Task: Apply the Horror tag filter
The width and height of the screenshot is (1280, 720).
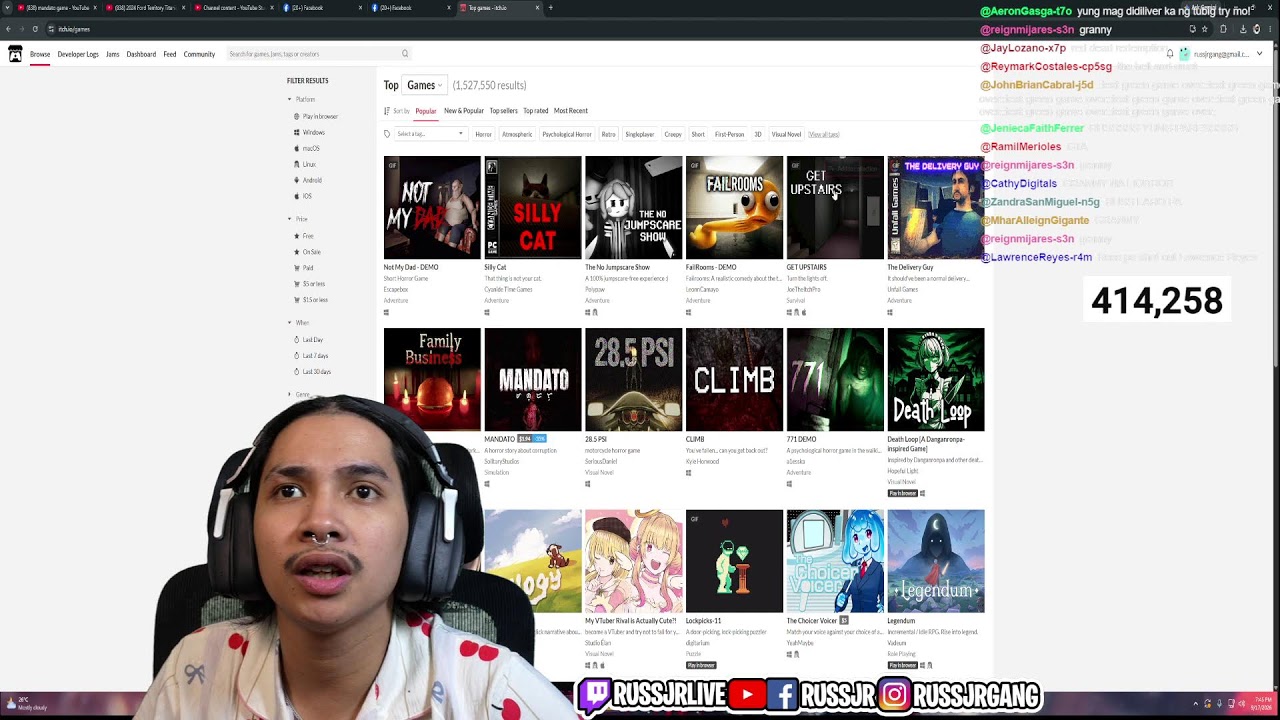Action: tap(483, 134)
